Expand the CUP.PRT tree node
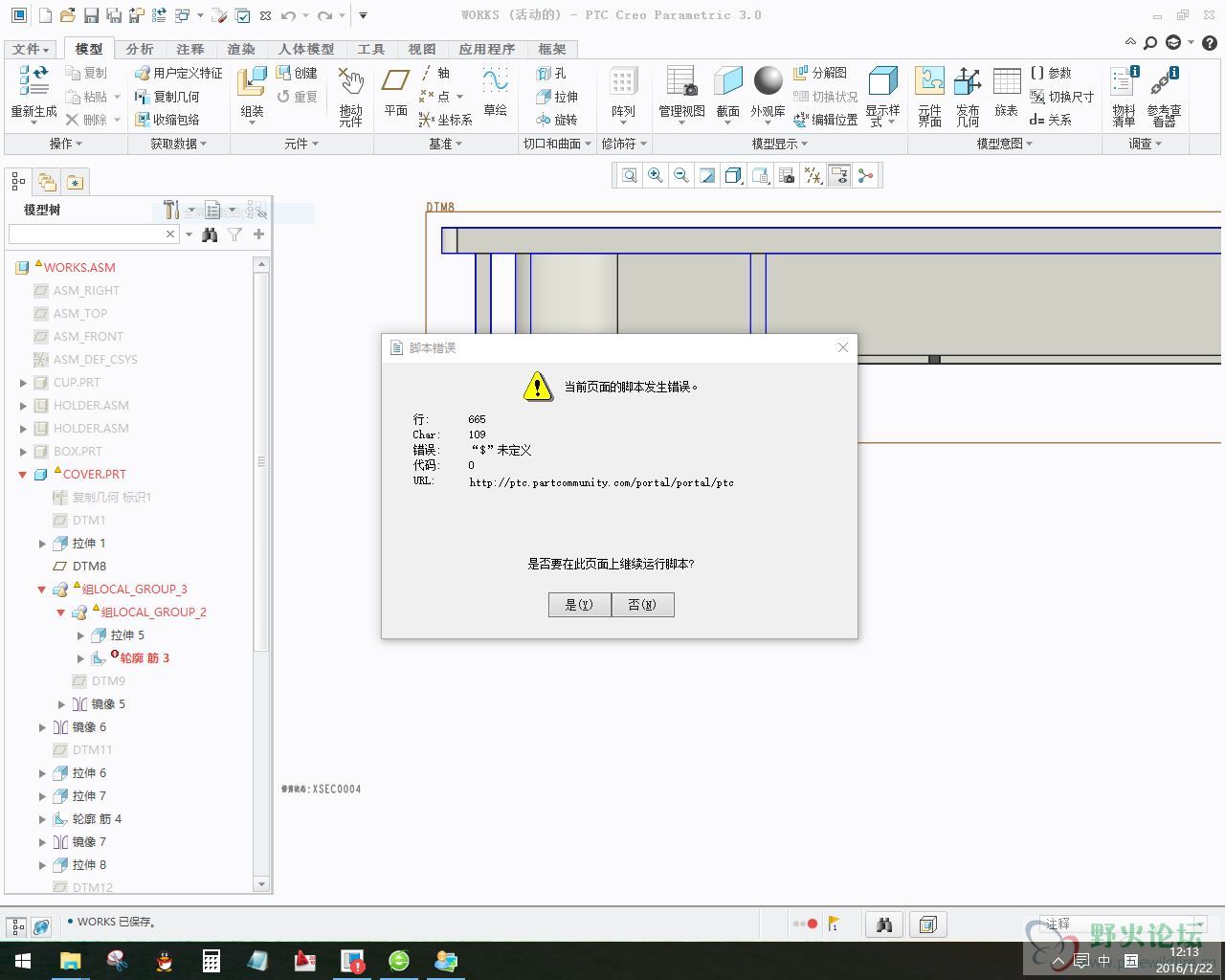Screen dimensions: 1225x980 tap(23, 383)
